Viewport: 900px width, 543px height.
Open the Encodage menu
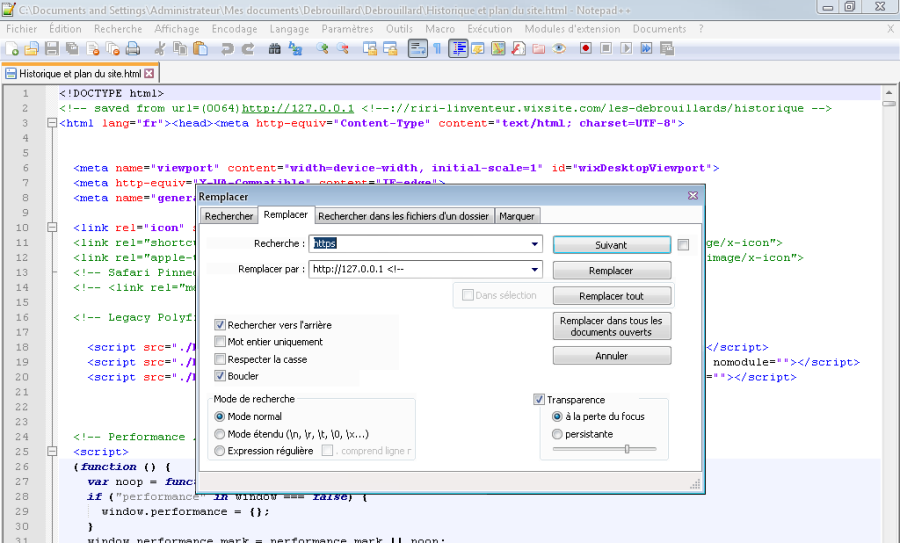(x=234, y=29)
